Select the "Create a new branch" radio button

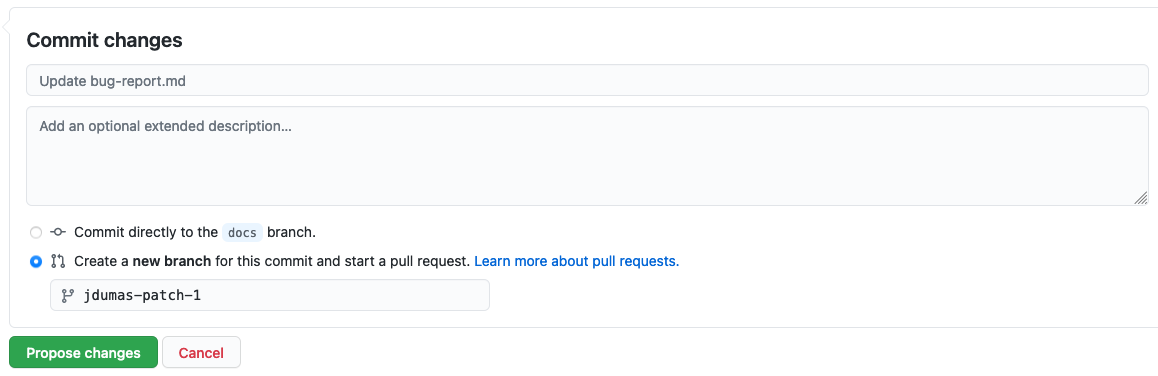click(x=35, y=262)
